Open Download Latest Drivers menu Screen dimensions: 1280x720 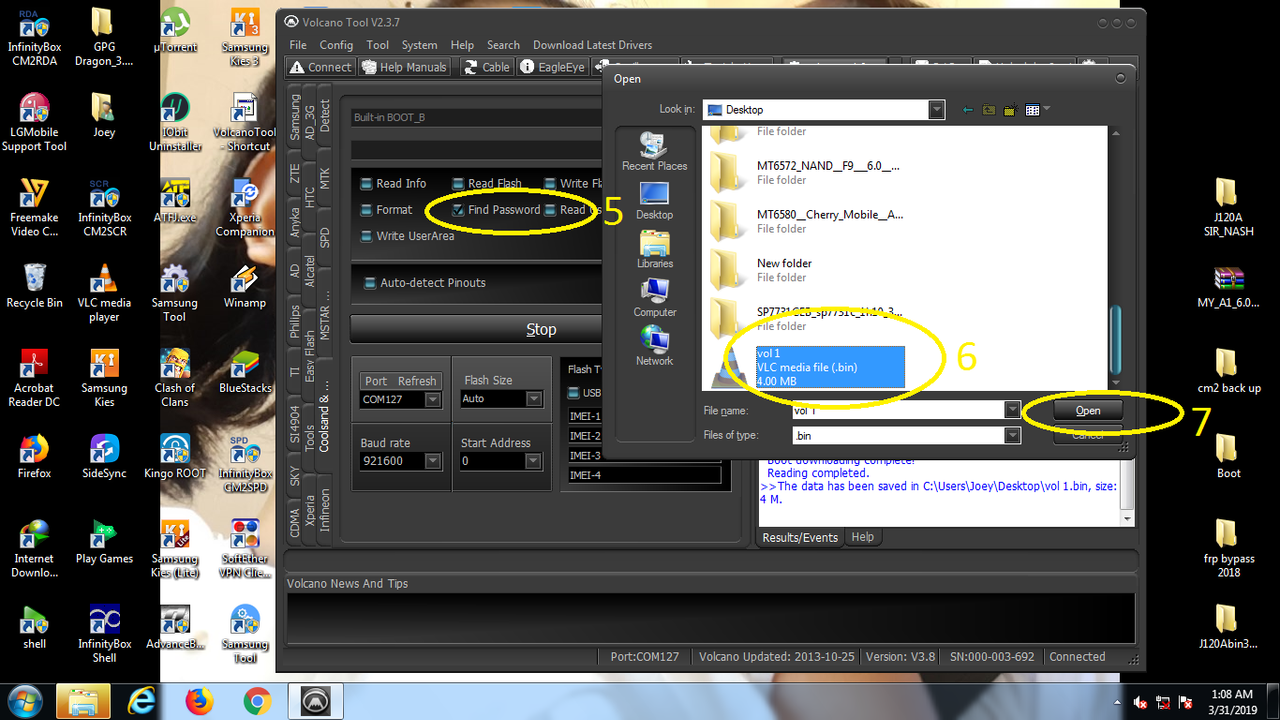coord(592,45)
